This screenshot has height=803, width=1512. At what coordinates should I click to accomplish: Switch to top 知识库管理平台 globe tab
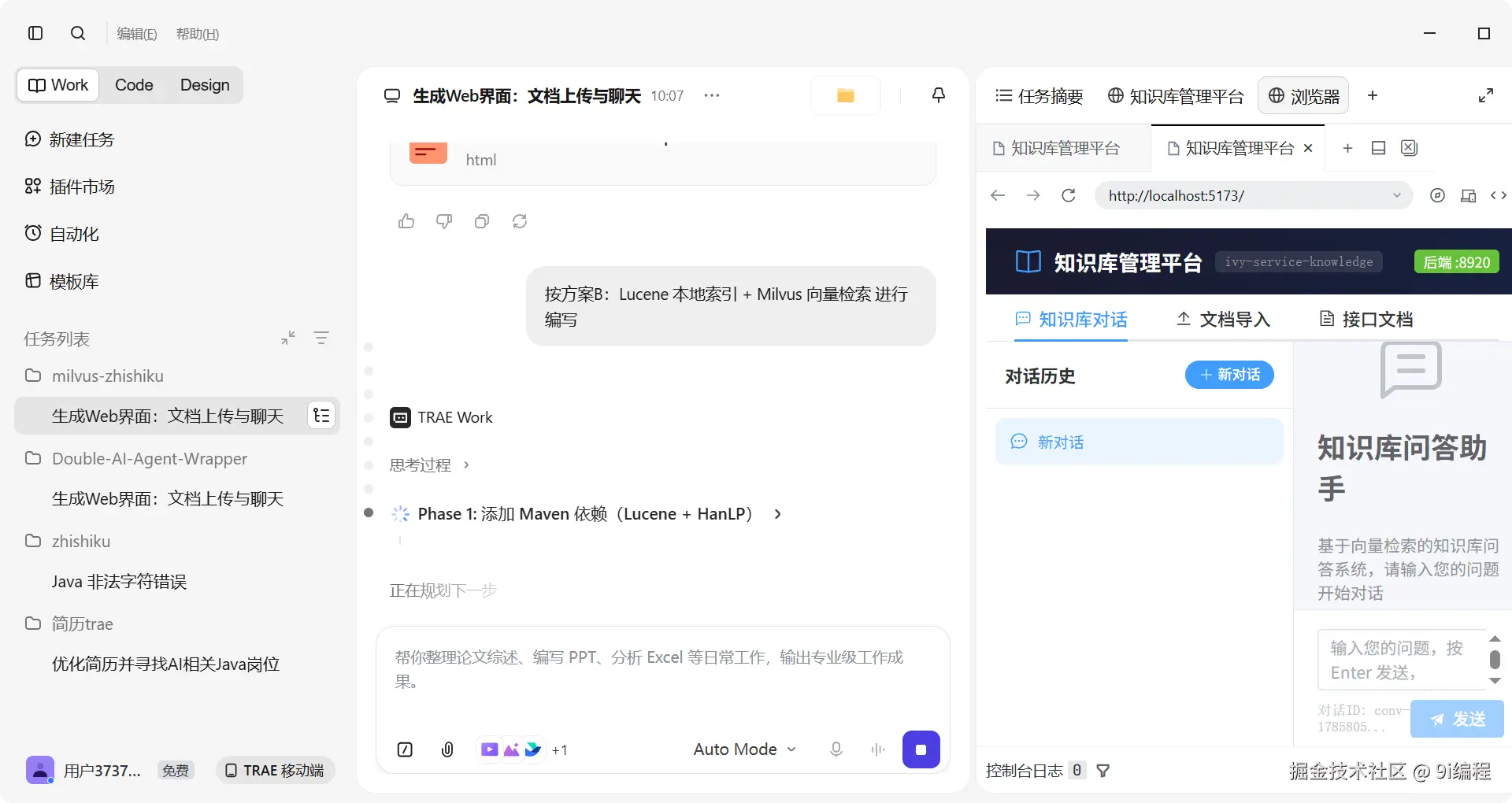pyautogui.click(x=1175, y=96)
